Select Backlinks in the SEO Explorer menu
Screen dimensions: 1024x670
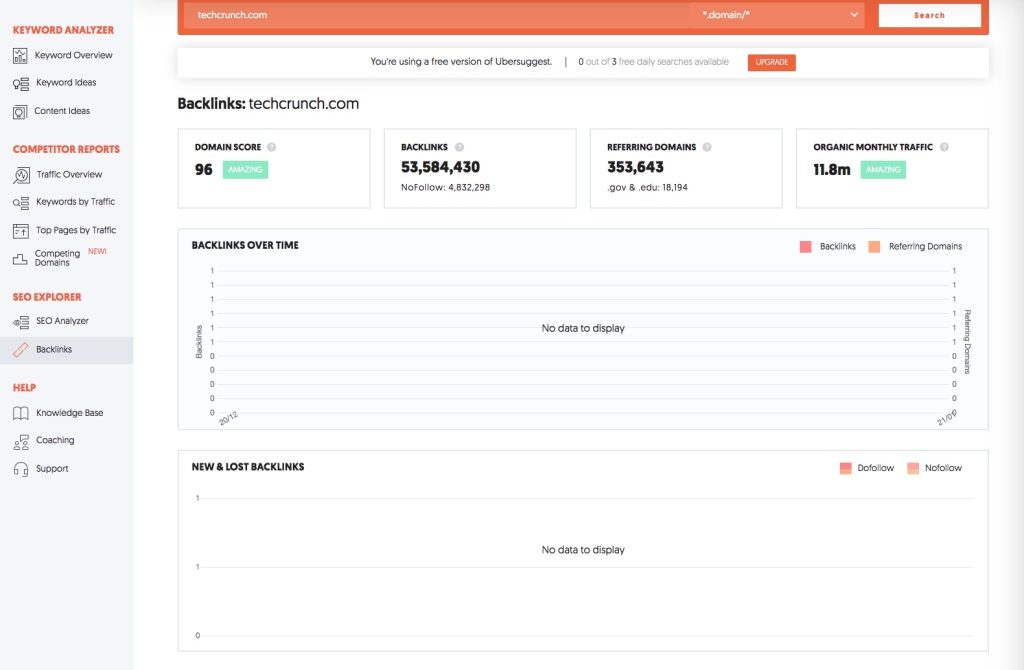click(54, 350)
